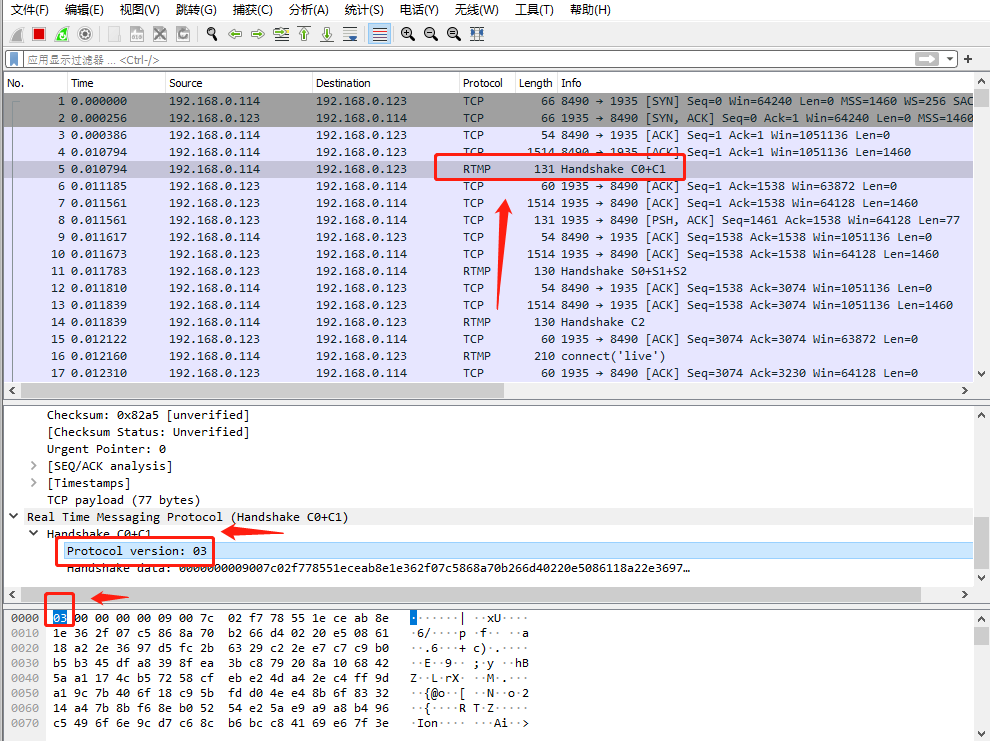Image resolution: width=990 pixels, height=741 pixels.
Task: Jump to the first packet
Action: pyautogui.click(x=304, y=34)
